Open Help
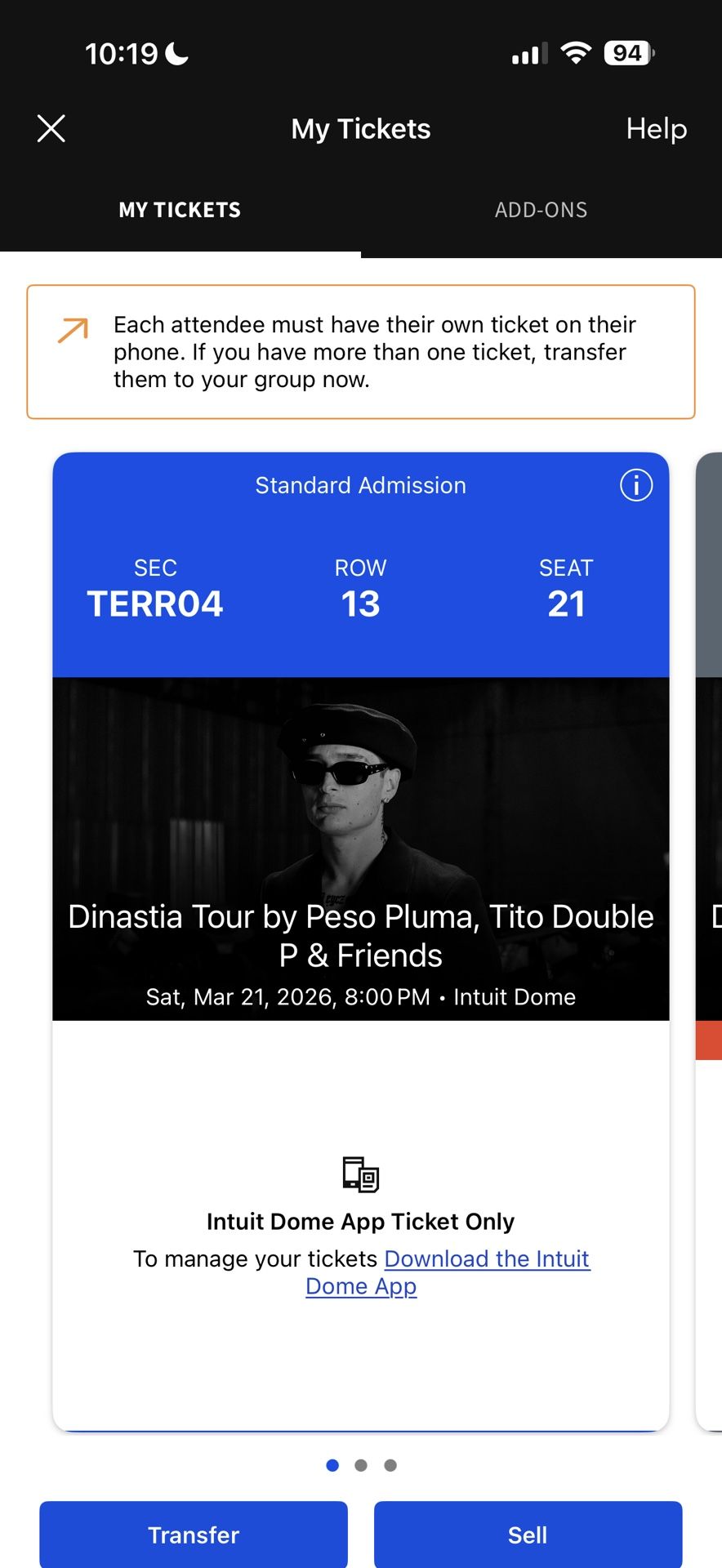The height and width of the screenshot is (1568, 722). (x=656, y=128)
